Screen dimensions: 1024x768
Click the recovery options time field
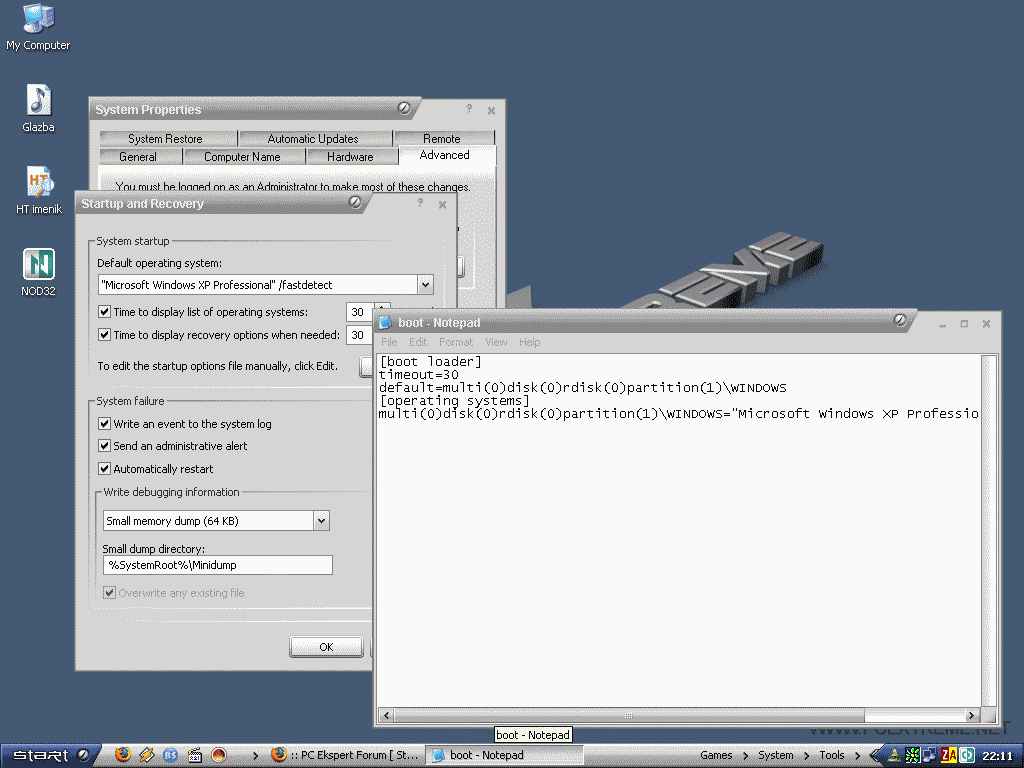coord(360,335)
